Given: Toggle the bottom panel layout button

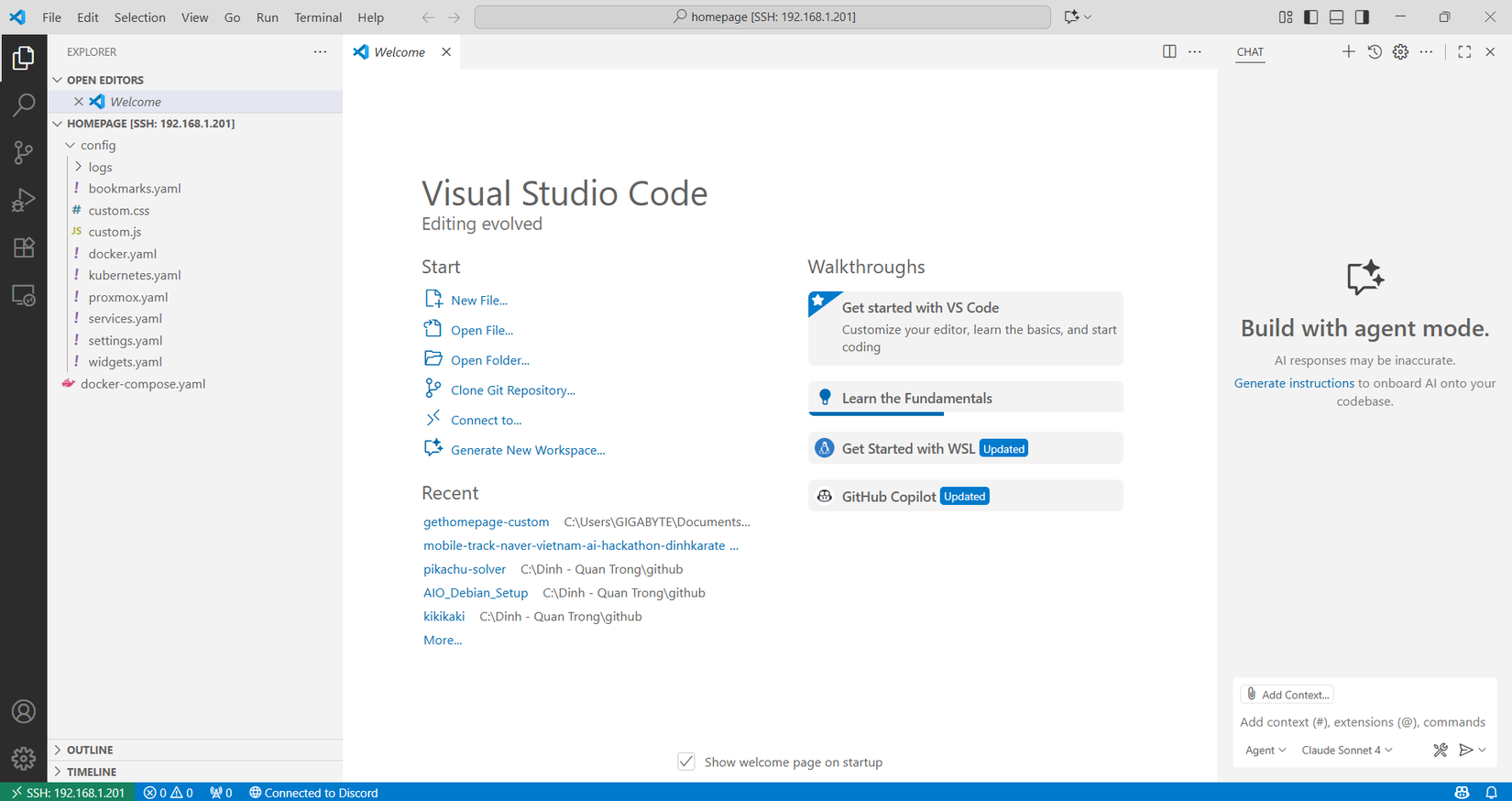Looking at the screenshot, I should click(1337, 17).
